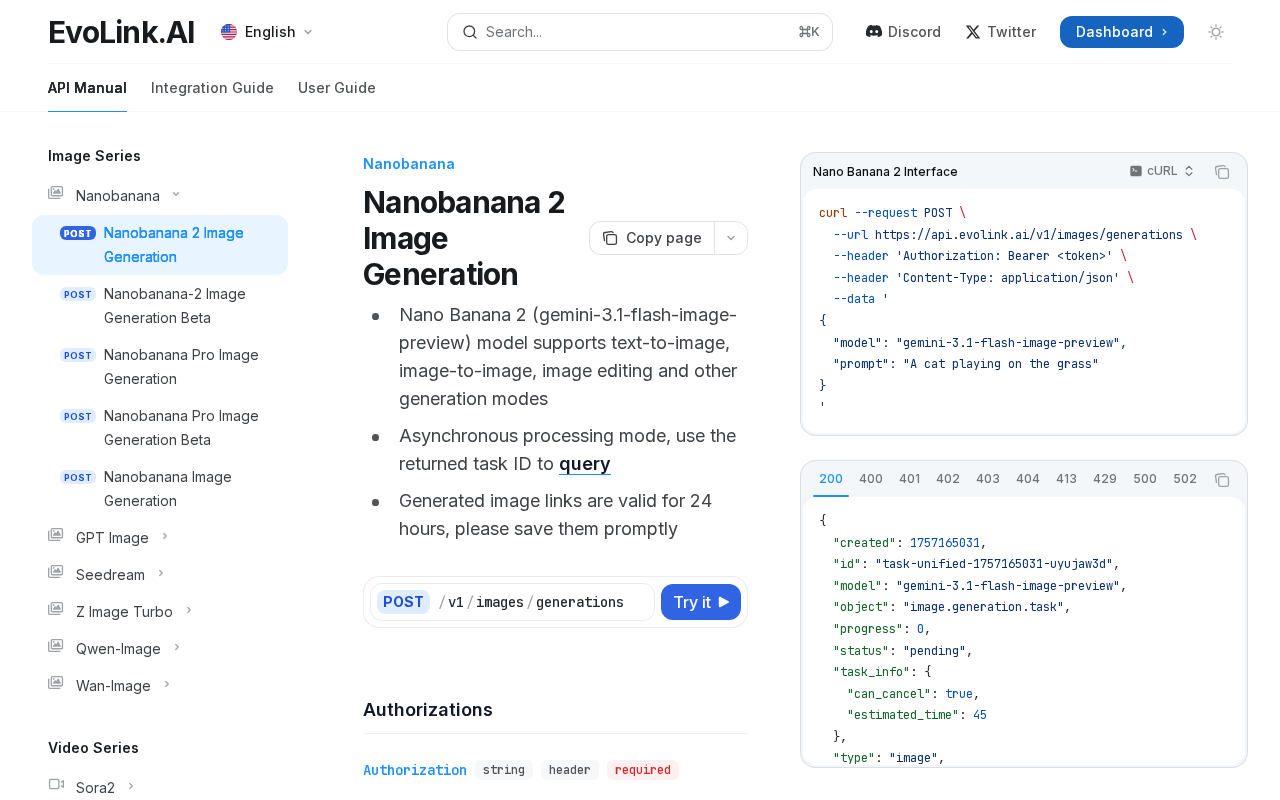Open the English language selector dropdown
Image resolution: width=1280 pixels, height=800 pixels.
click(267, 32)
